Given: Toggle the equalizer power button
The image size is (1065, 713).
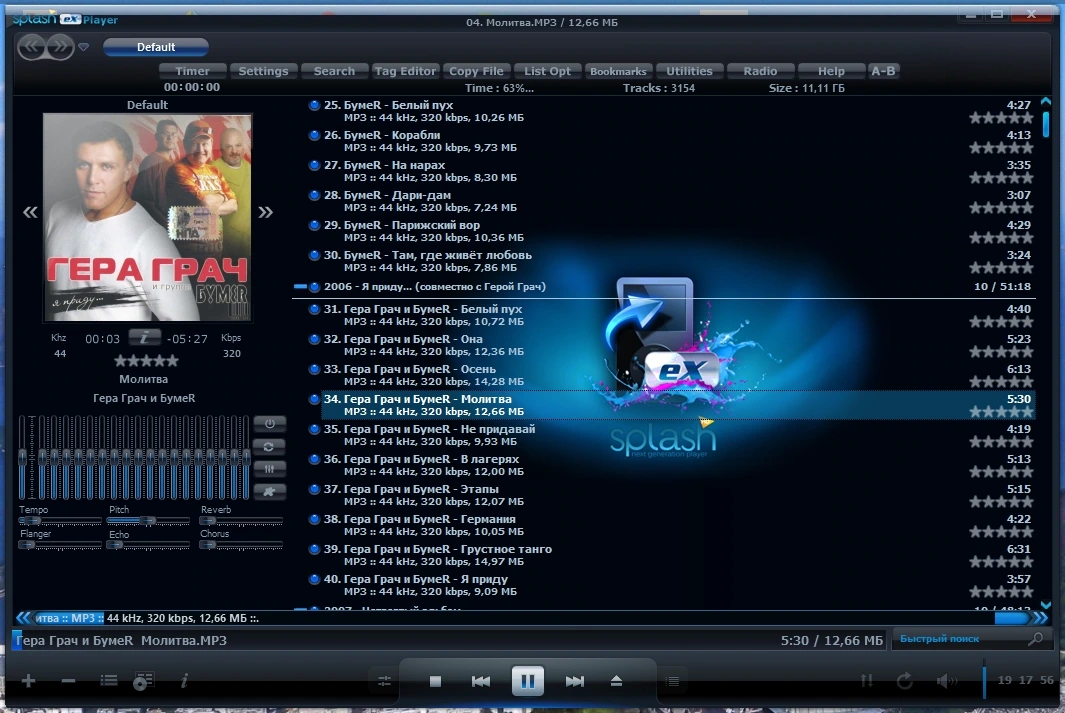Looking at the screenshot, I should point(270,424).
